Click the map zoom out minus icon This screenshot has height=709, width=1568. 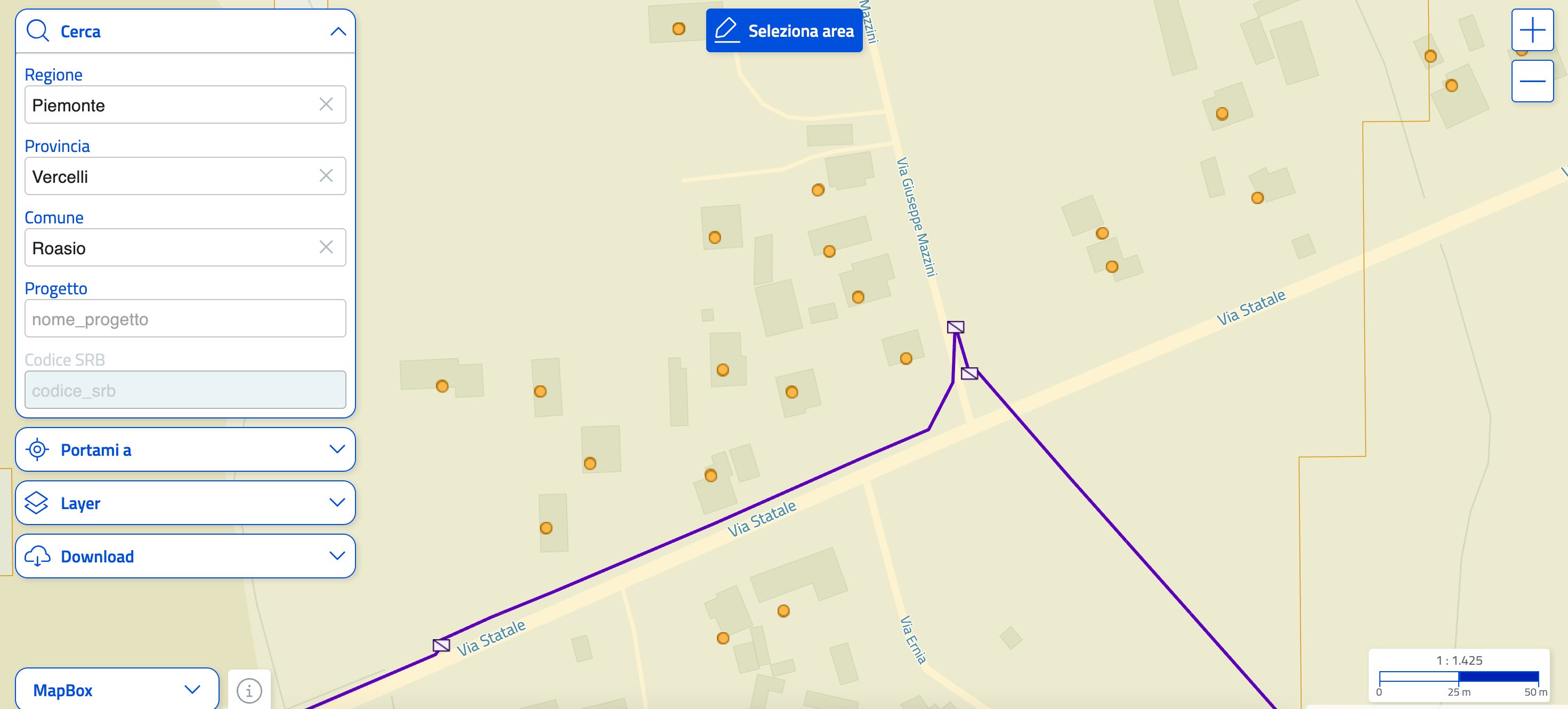pos(1532,81)
